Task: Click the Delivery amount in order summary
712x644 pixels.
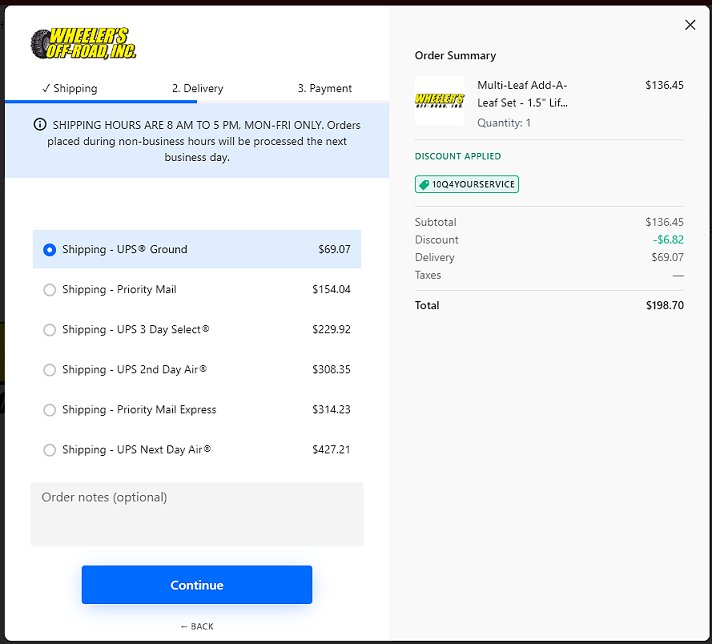Action: [x=668, y=257]
